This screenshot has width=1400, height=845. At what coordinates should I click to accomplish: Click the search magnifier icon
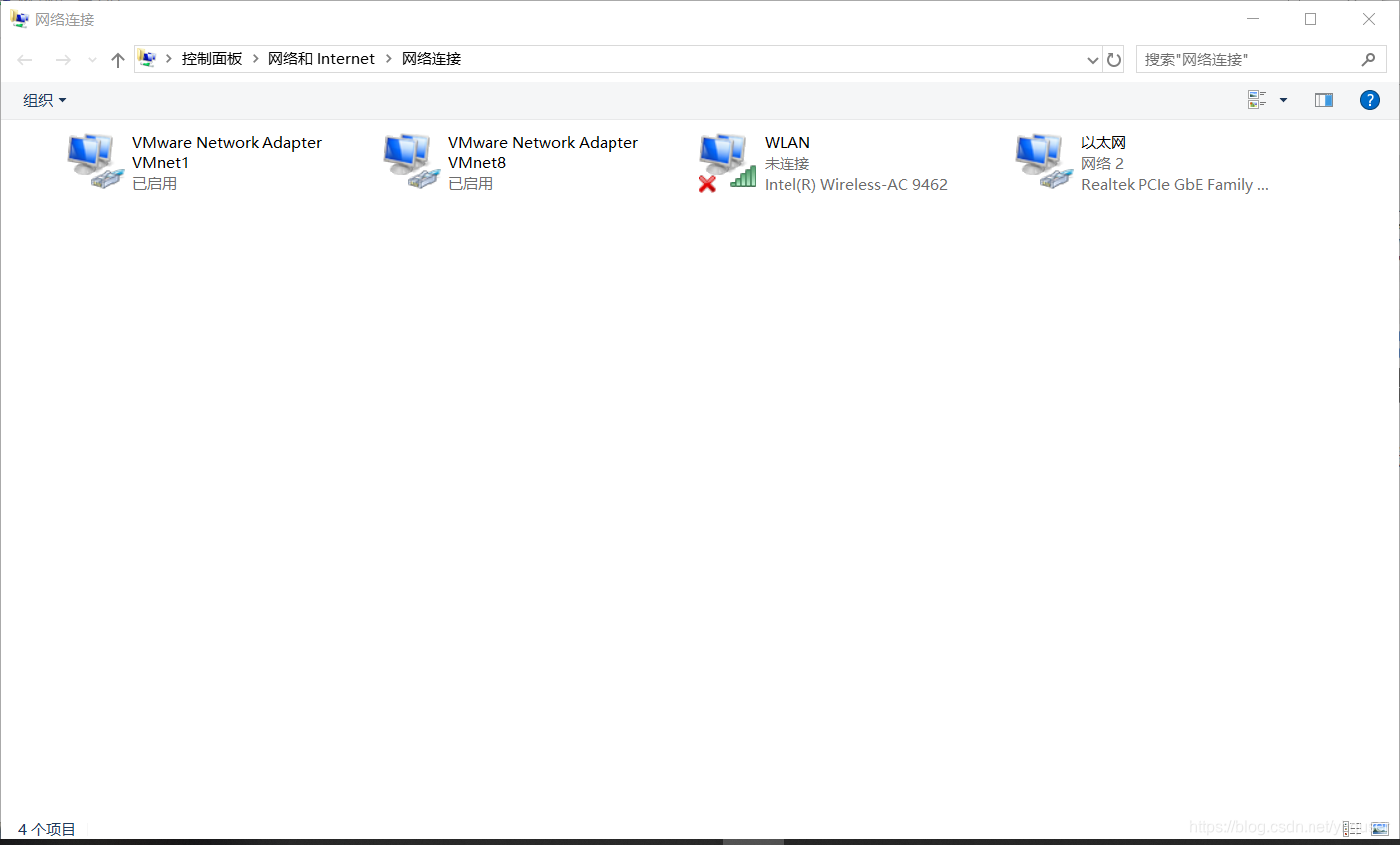click(x=1369, y=59)
